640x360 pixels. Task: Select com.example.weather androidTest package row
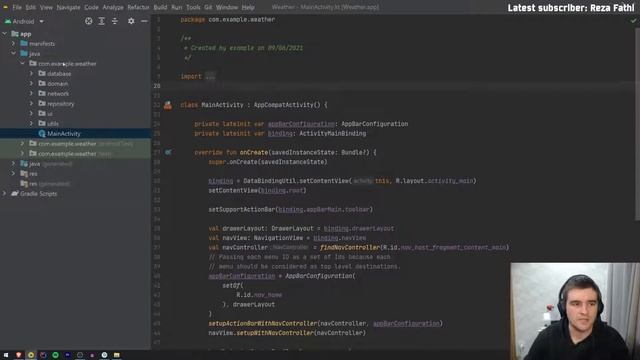(x=76, y=144)
